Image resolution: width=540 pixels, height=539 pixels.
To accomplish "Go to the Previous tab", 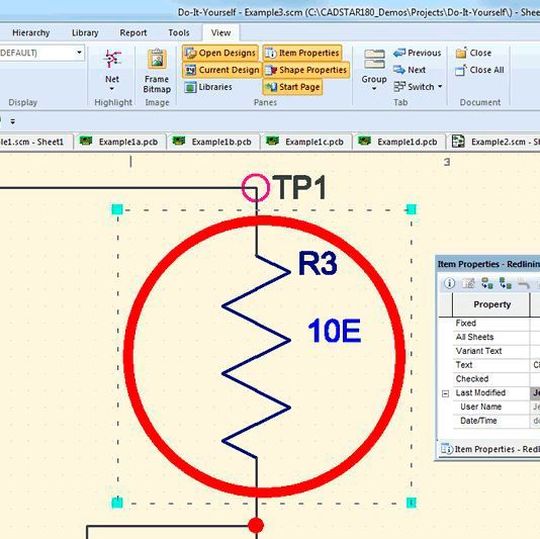I will (417, 53).
